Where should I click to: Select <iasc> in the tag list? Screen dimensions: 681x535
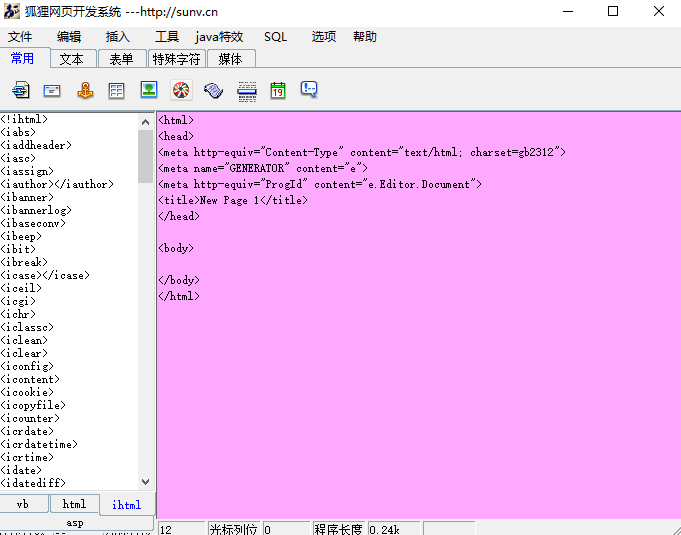coord(18,158)
